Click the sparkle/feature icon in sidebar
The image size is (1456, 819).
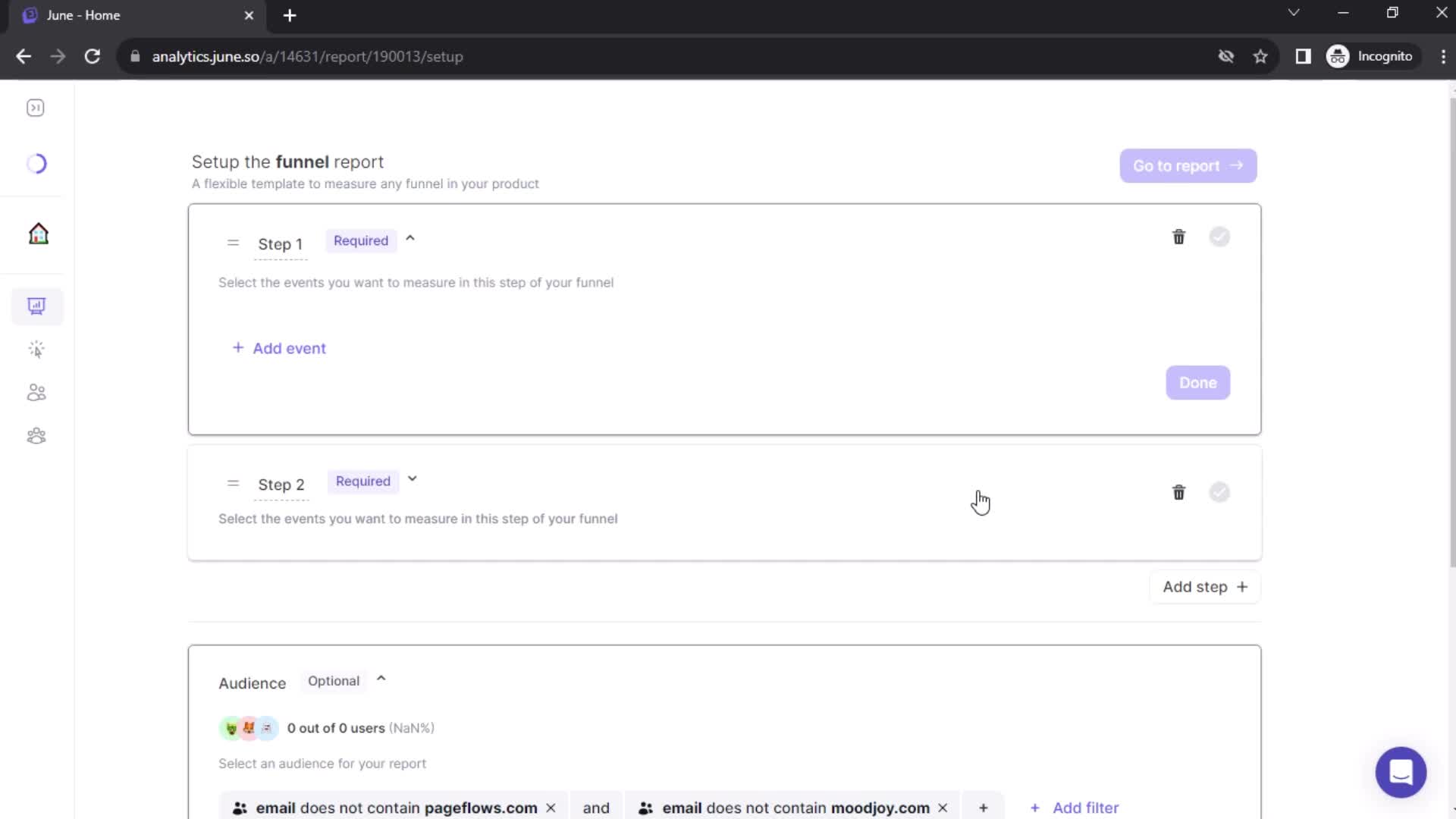37,348
